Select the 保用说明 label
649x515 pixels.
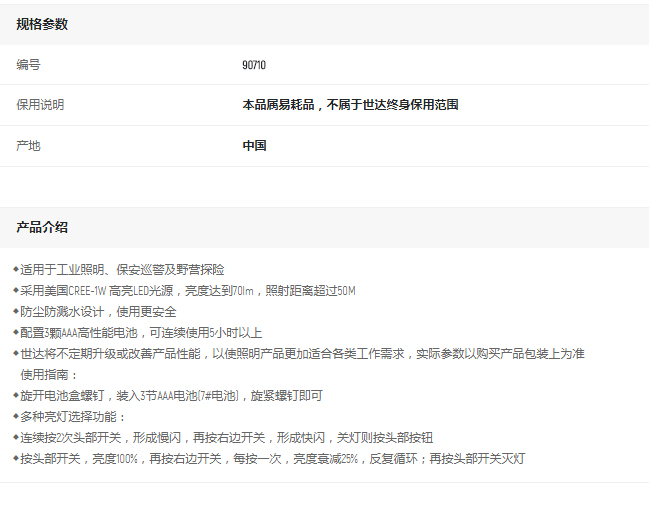(x=40, y=105)
